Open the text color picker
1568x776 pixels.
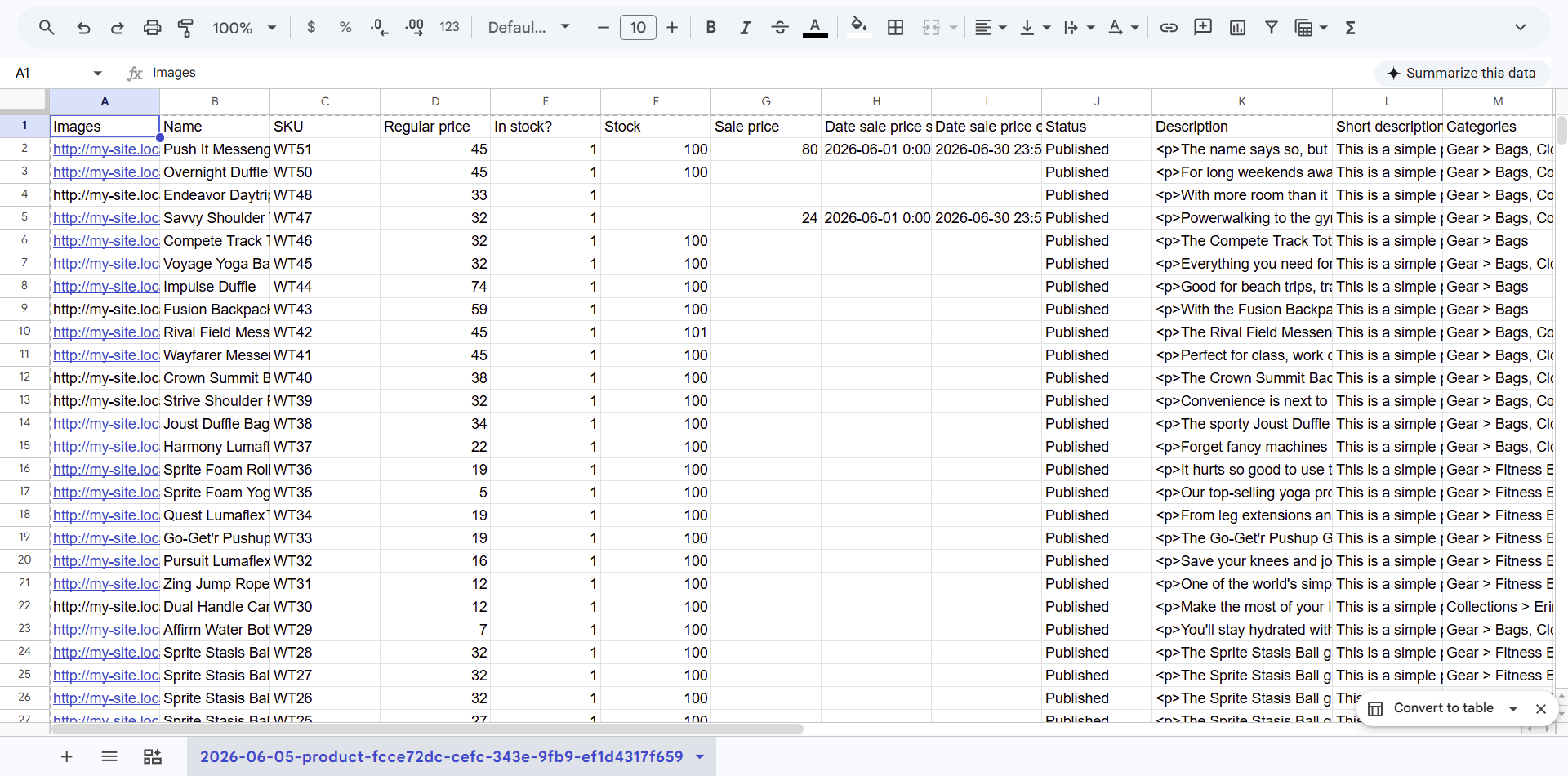click(x=815, y=28)
